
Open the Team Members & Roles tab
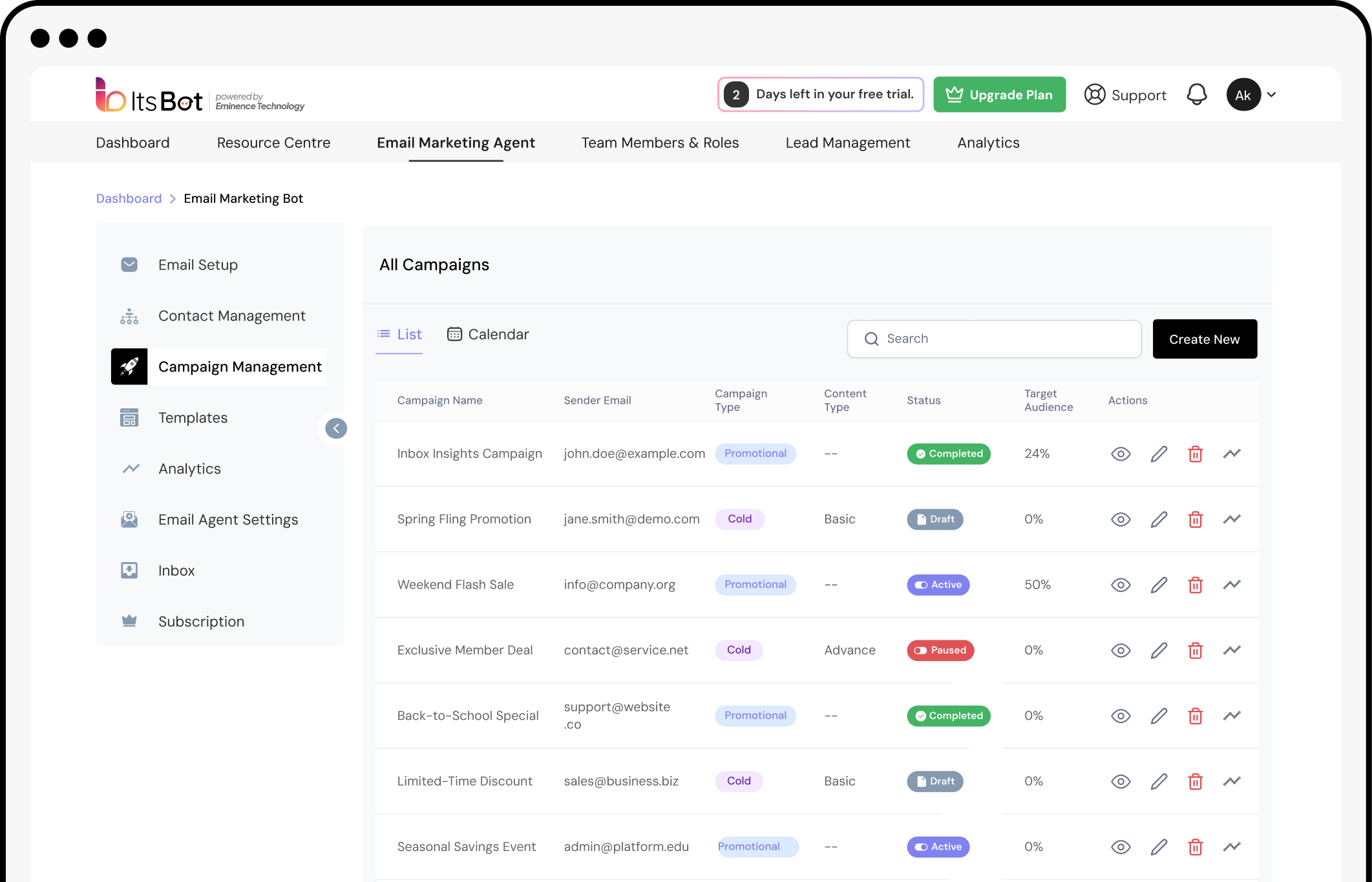click(x=660, y=143)
